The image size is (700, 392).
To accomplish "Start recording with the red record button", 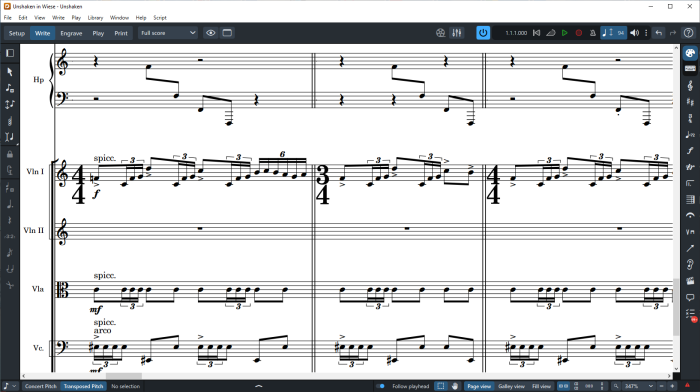I will point(579,33).
